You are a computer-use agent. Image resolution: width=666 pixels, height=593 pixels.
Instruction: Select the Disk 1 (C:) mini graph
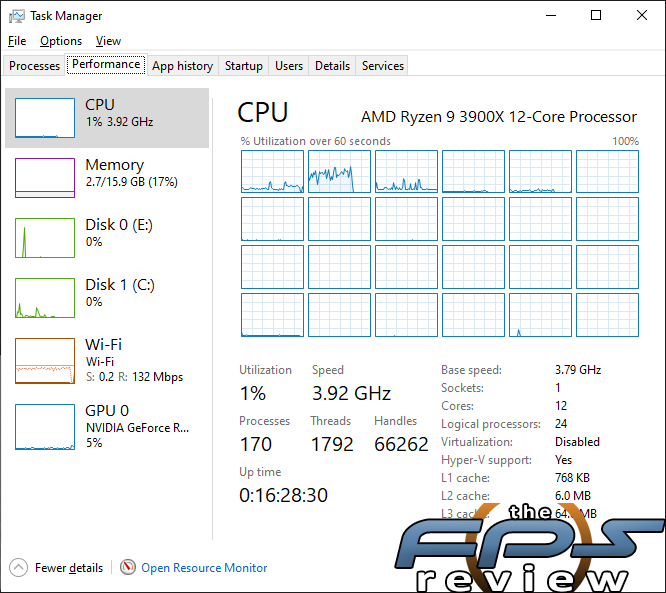click(45, 298)
